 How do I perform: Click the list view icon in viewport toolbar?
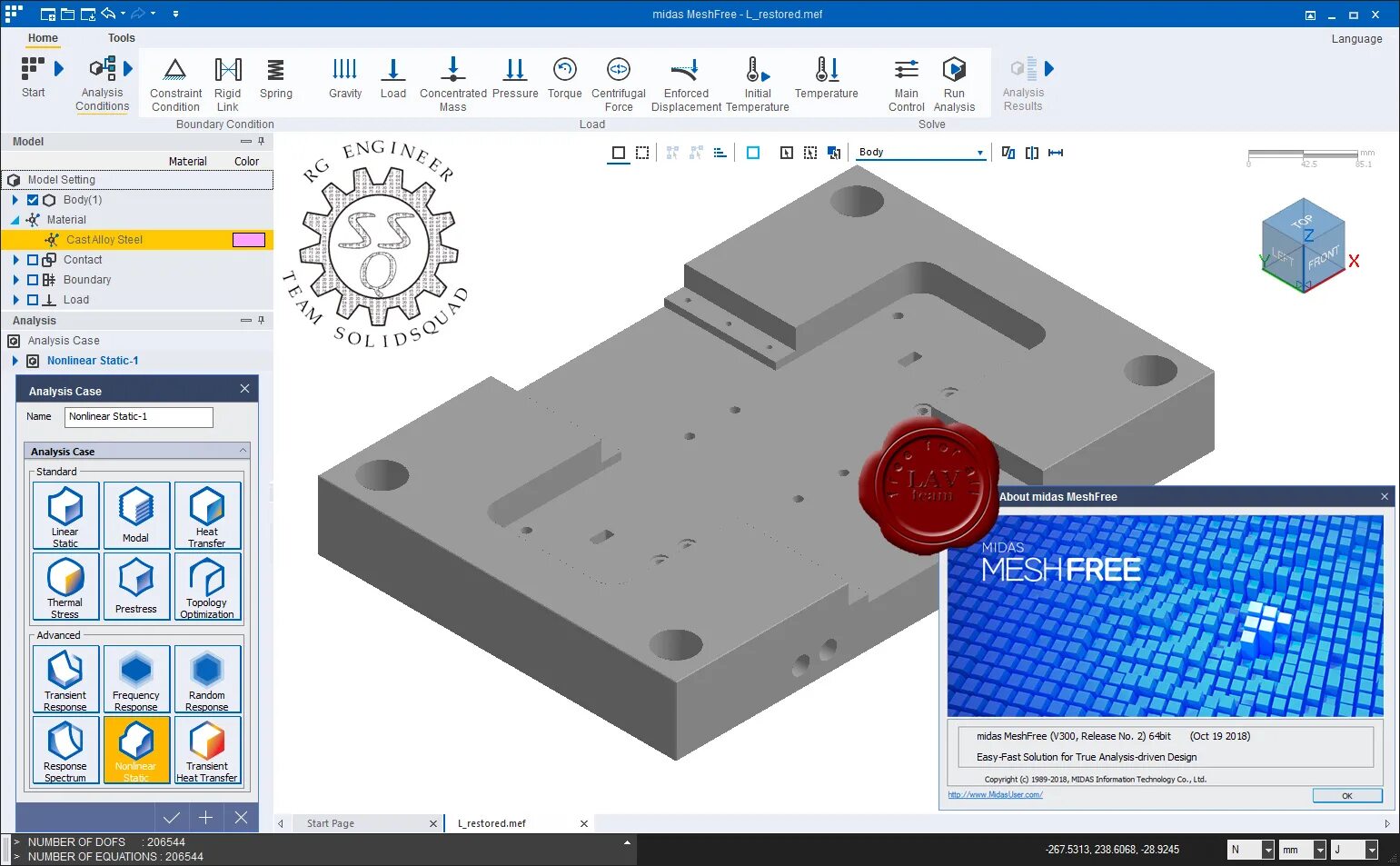pos(720,153)
